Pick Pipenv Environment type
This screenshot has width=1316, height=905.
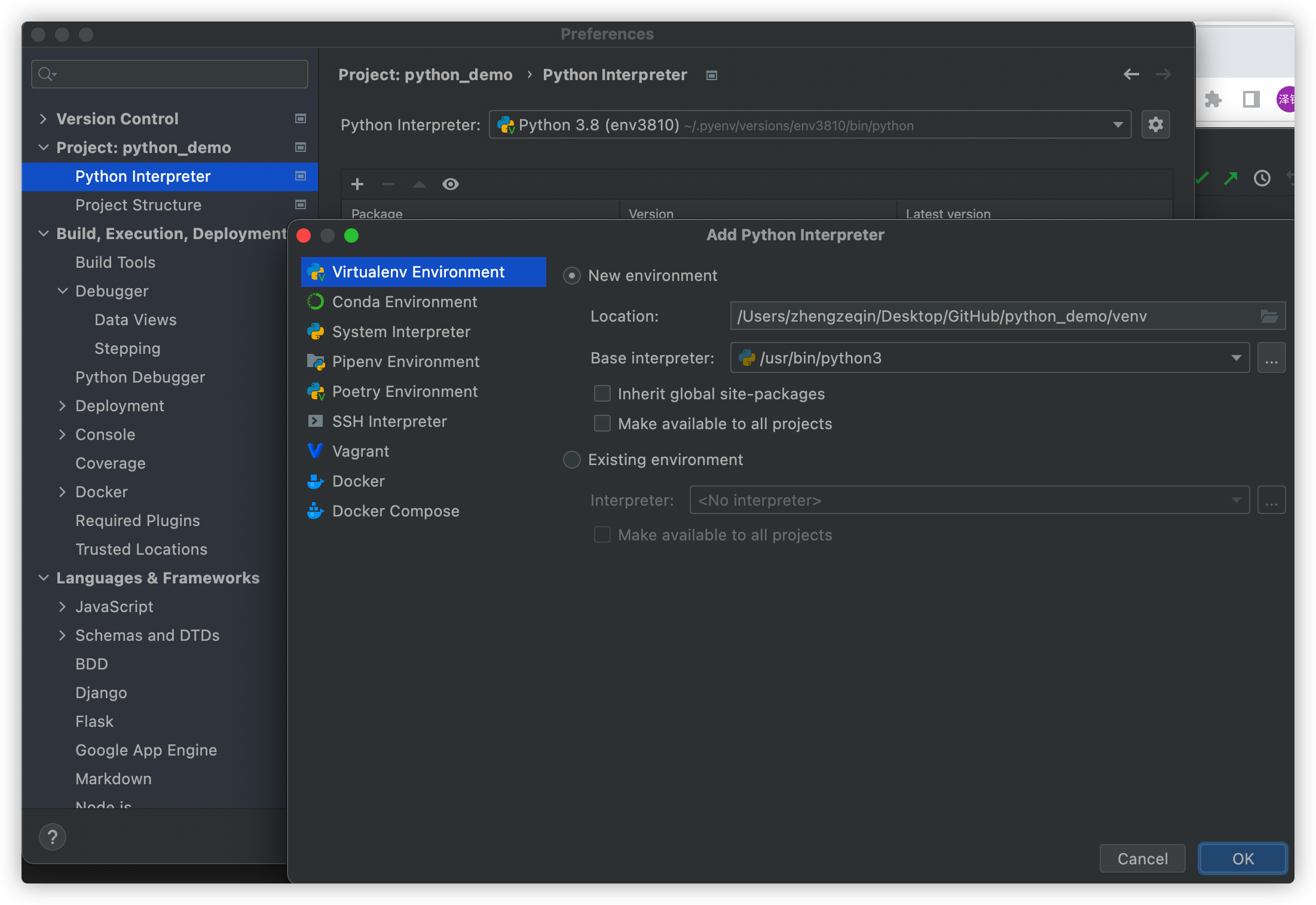(423, 362)
